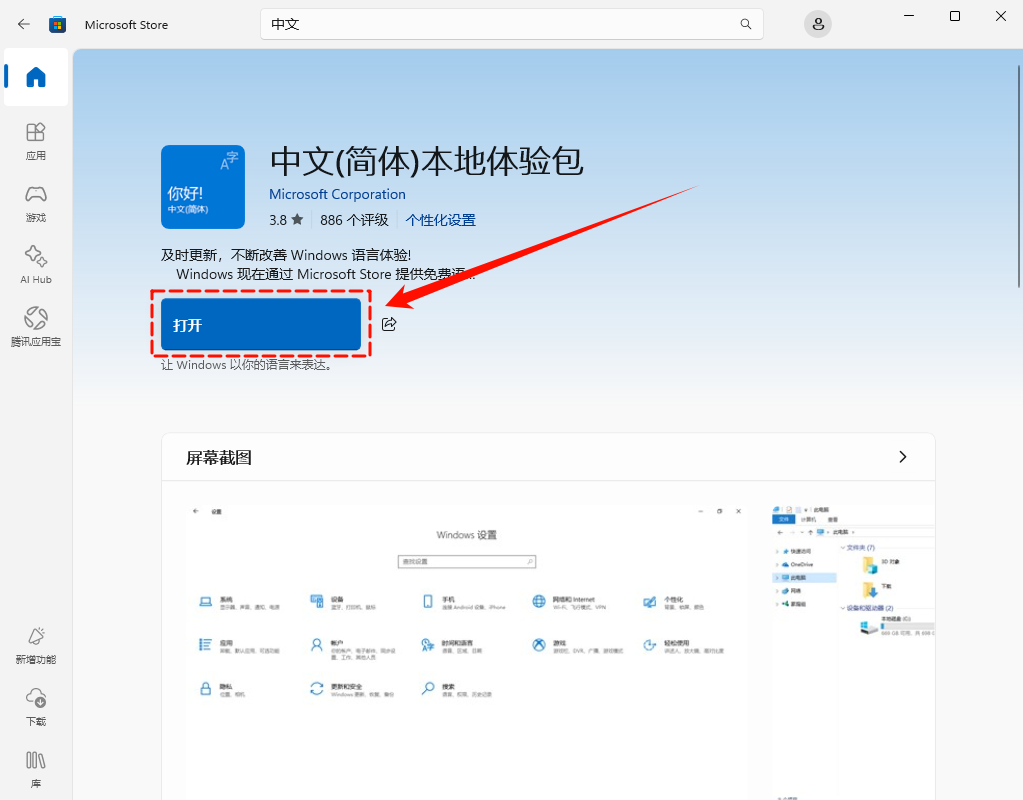The image size is (1023, 800).
Task: Open the account profile icon
Action: pos(817,23)
